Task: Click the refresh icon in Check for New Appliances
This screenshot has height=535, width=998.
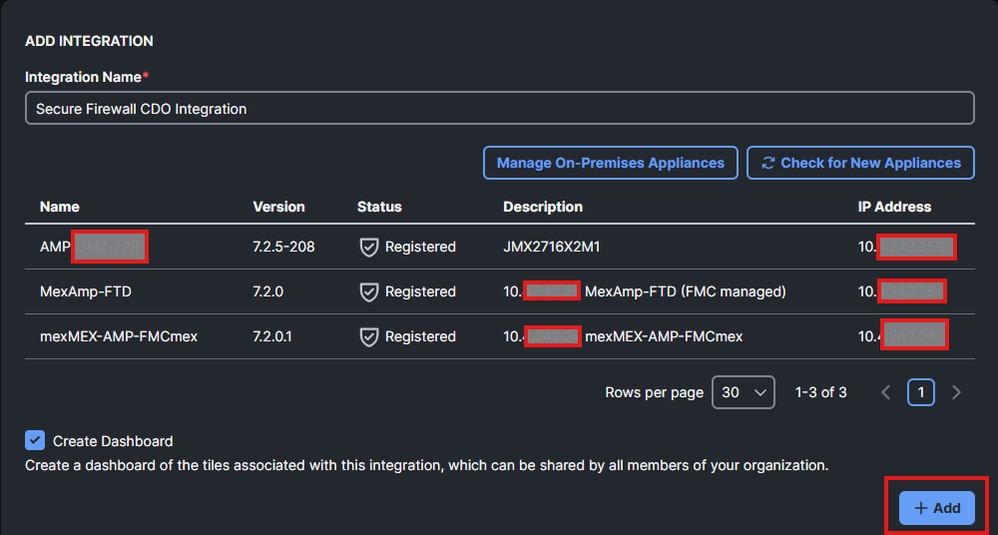Action: 768,163
